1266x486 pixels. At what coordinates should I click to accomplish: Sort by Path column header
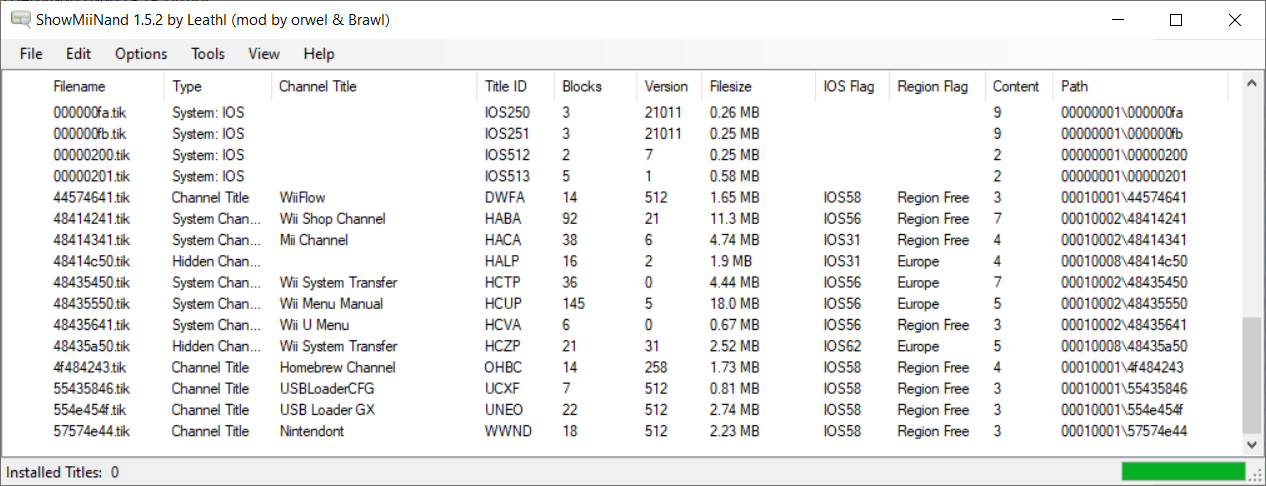[1141, 87]
